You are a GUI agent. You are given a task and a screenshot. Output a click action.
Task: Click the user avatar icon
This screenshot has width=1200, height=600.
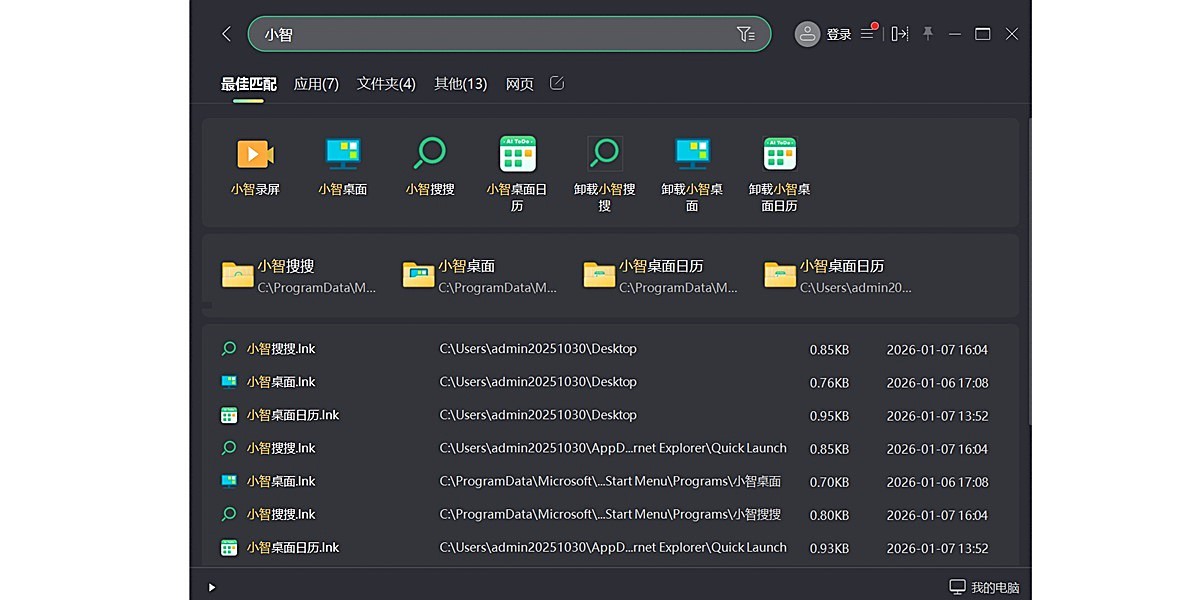click(808, 33)
